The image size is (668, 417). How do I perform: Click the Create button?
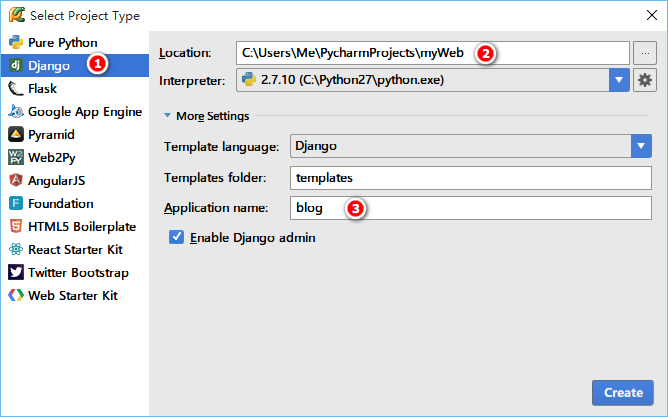(622, 392)
